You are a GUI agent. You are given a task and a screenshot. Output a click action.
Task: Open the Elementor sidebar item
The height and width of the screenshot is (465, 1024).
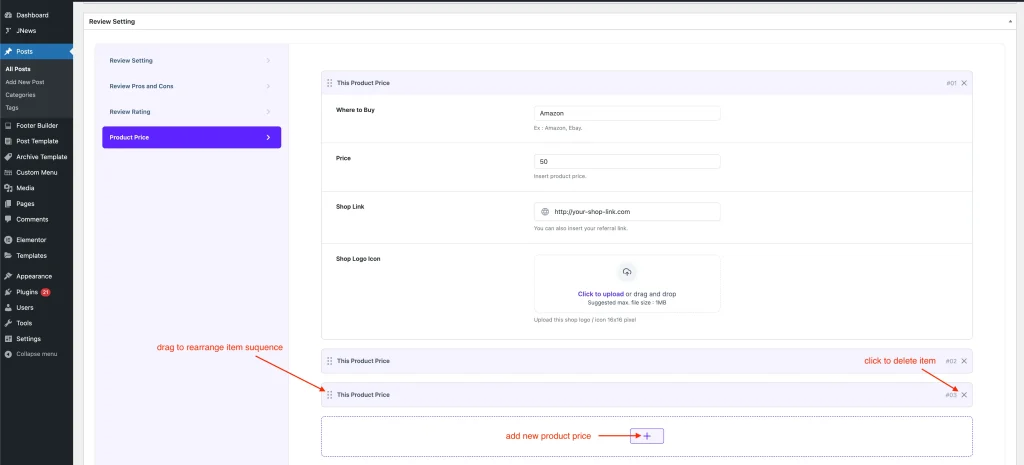point(31,240)
